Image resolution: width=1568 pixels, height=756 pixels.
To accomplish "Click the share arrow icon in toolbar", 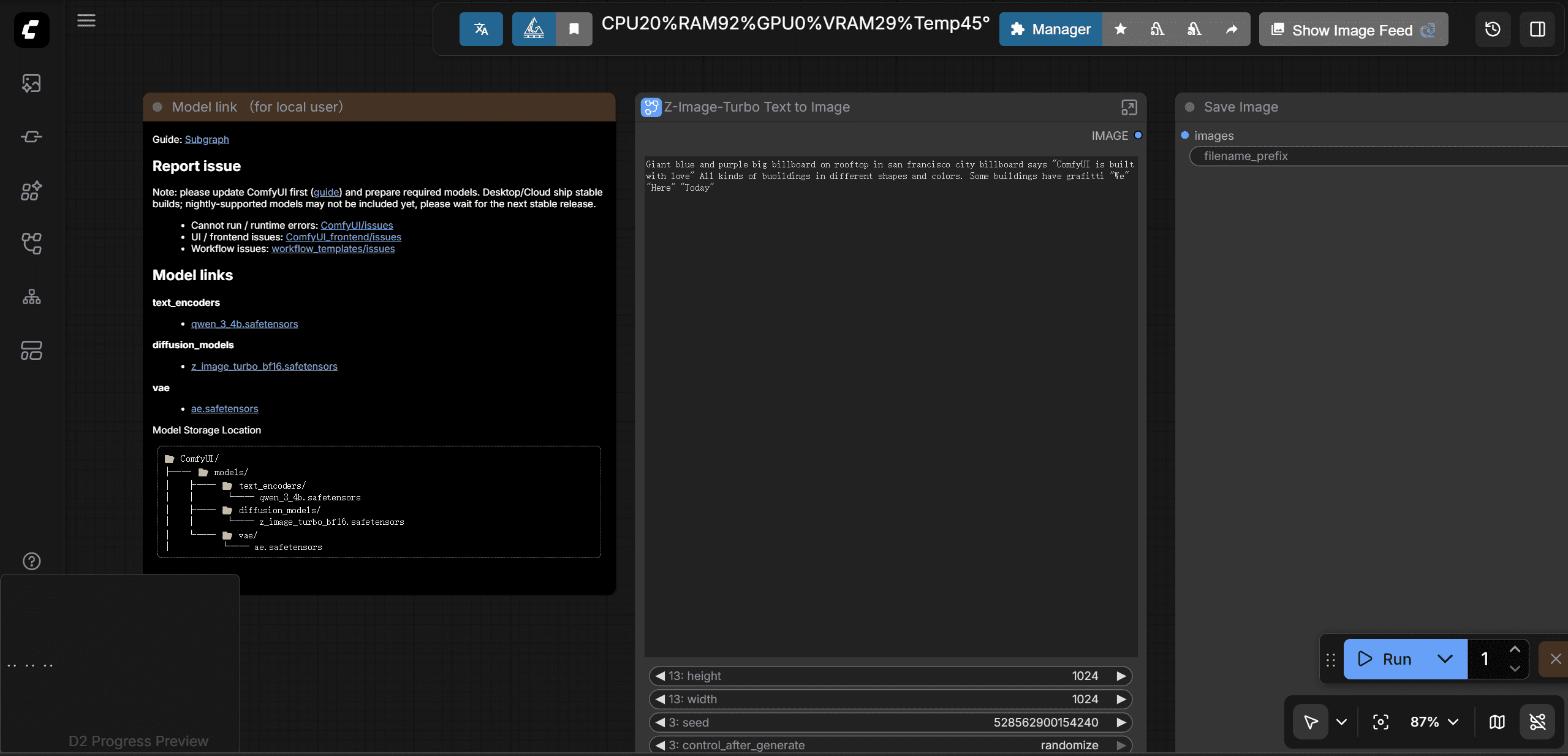I will point(1232,29).
